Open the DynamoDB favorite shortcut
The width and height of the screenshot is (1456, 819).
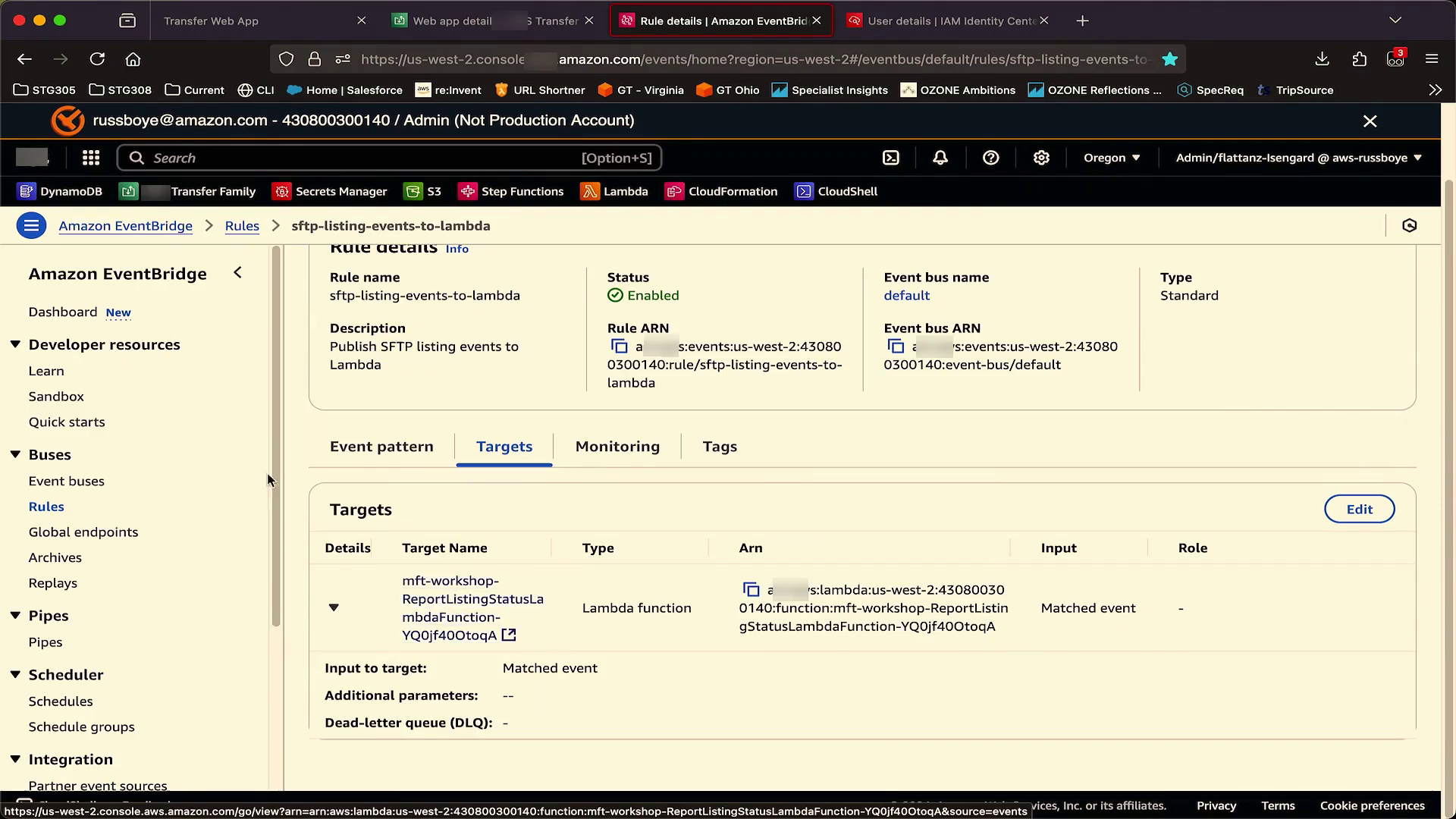[61, 191]
